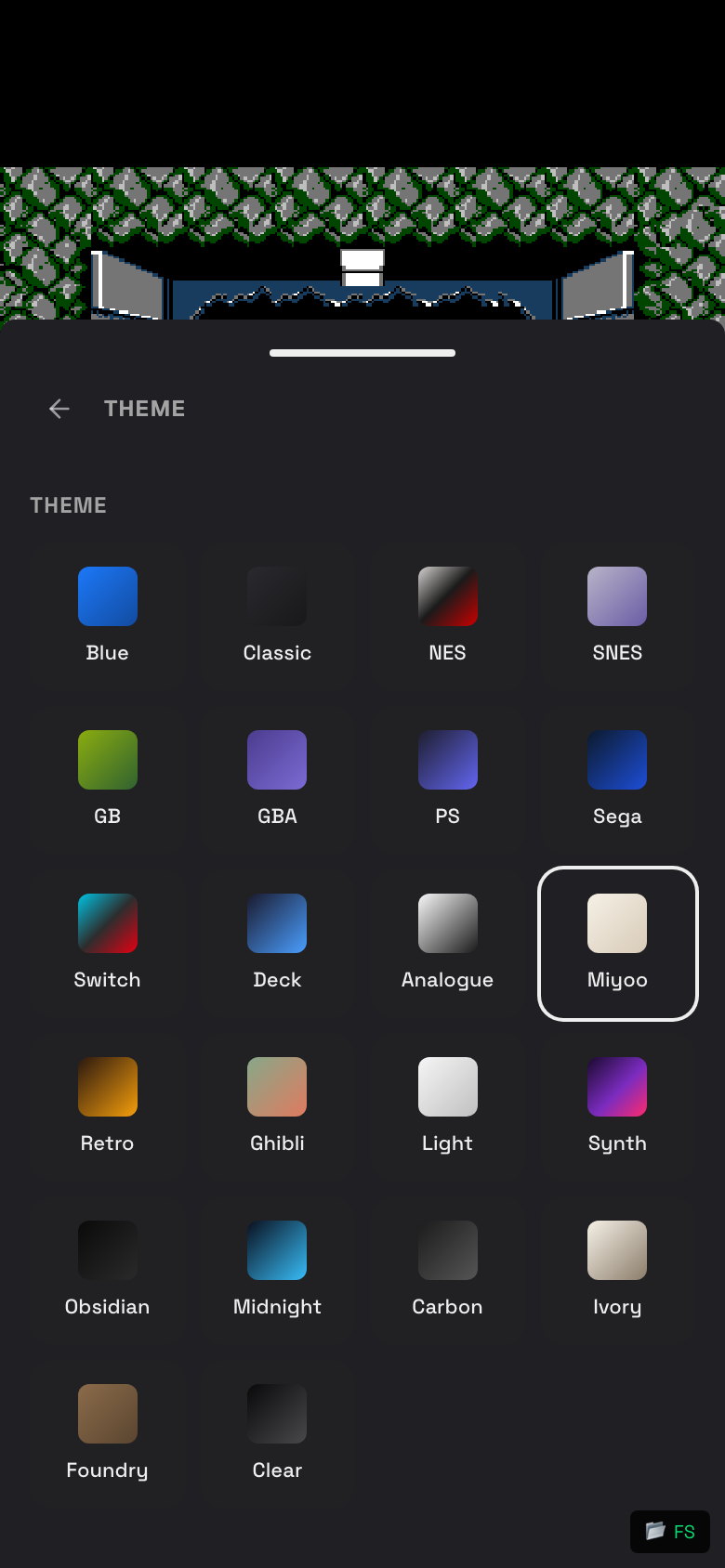The image size is (725, 1568).
Task: Open the FS folder button
Action: (670, 1532)
